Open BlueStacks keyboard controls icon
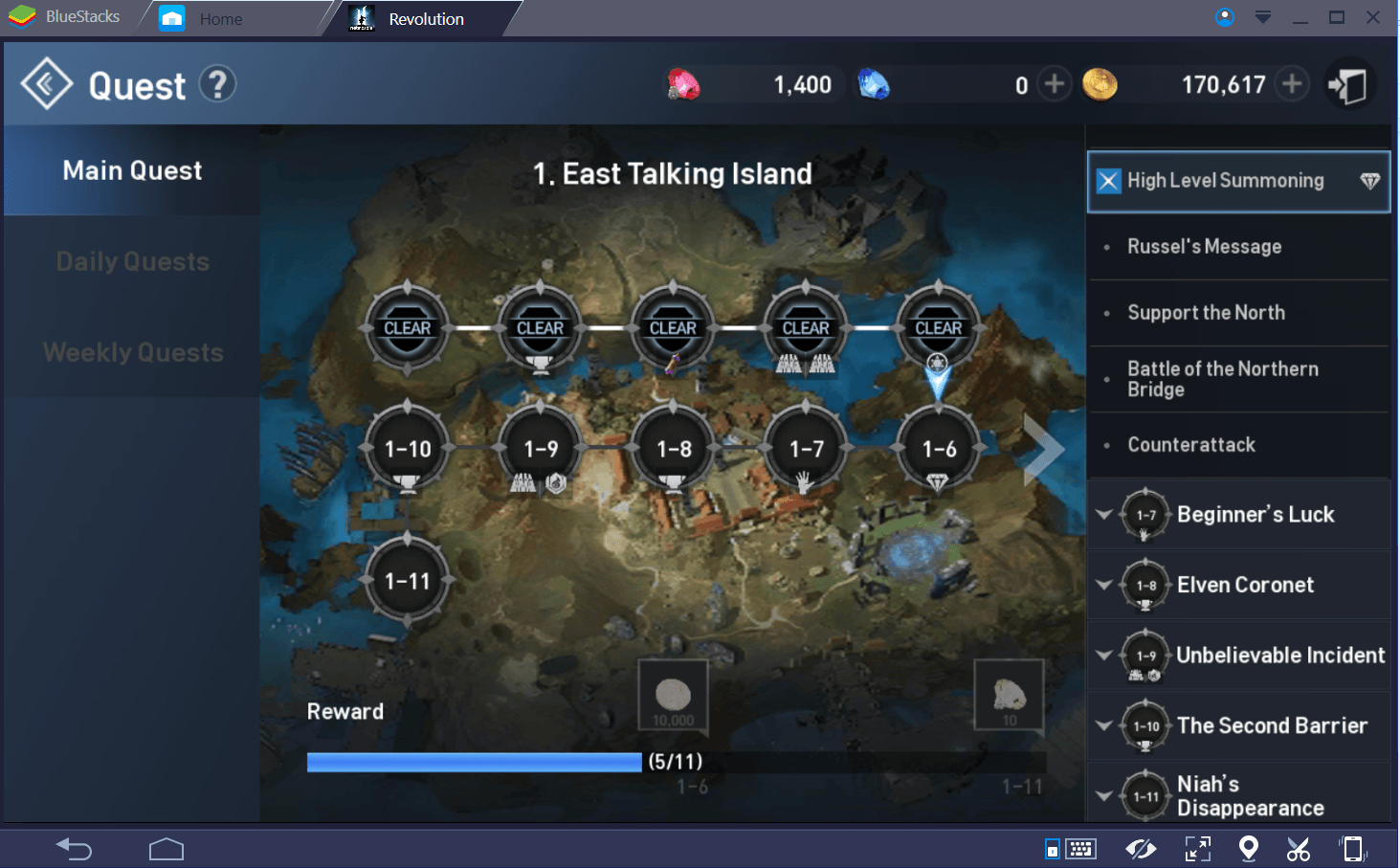The image size is (1400, 868). [1081, 849]
